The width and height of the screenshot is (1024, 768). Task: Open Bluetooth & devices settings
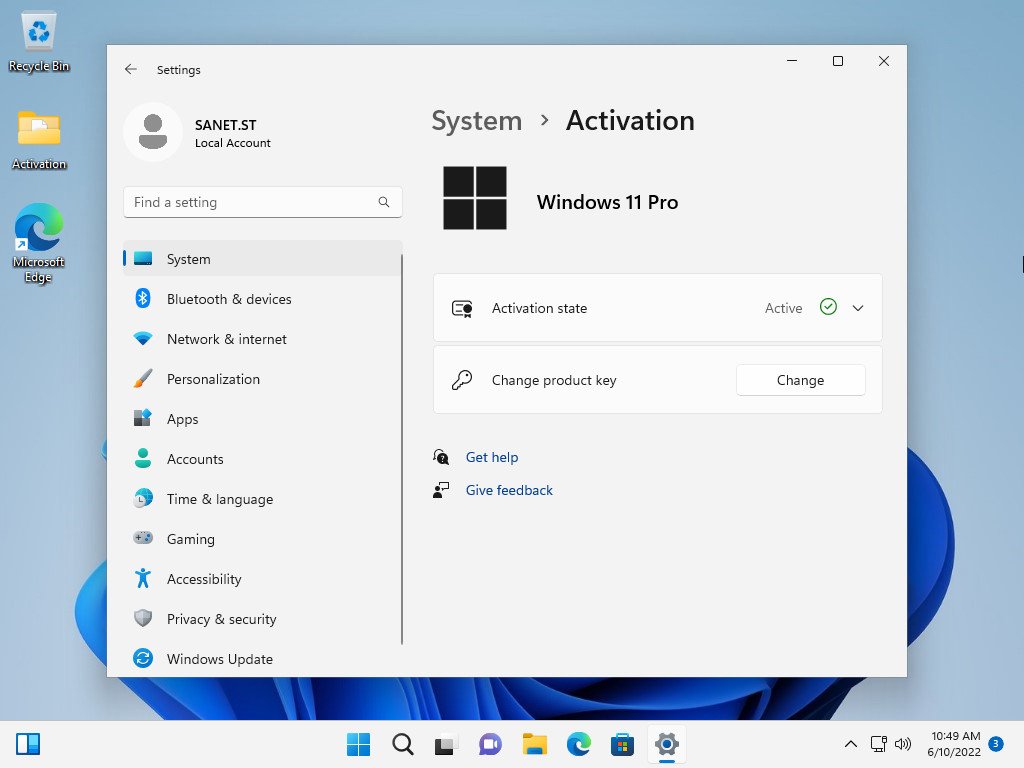(x=263, y=298)
